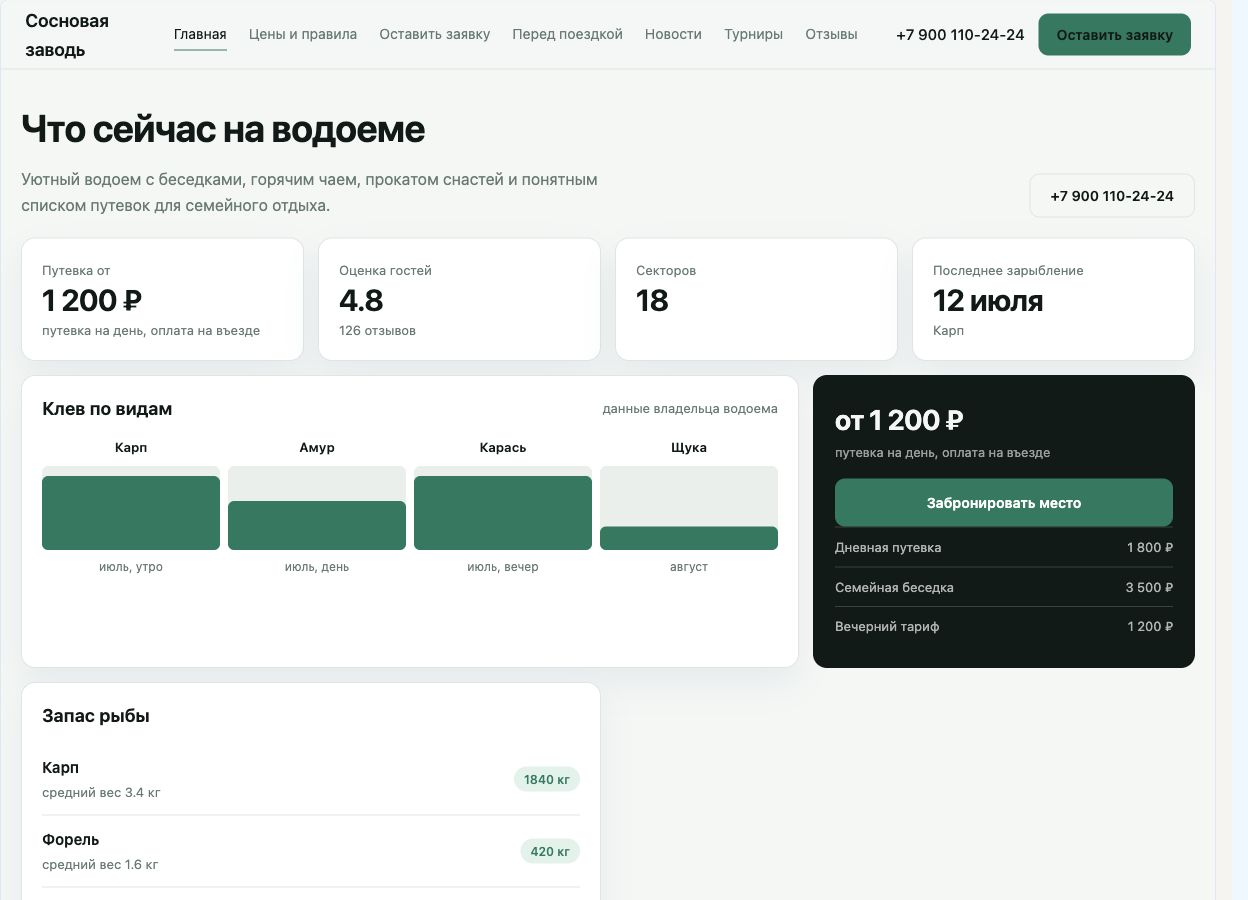Click Семейная беседка price row
The width and height of the screenshot is (1248, 900).
pos(1004,587)
